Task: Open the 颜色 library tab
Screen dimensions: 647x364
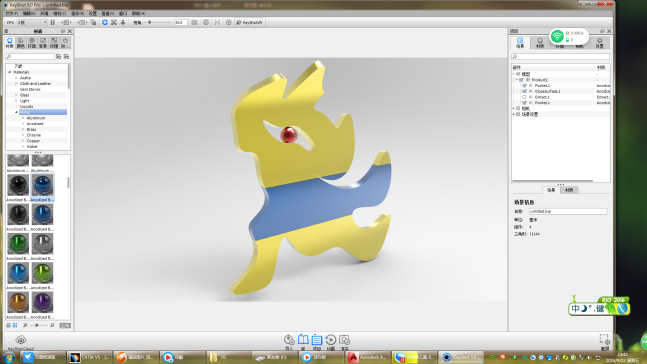Action: [x=21, y=43]
